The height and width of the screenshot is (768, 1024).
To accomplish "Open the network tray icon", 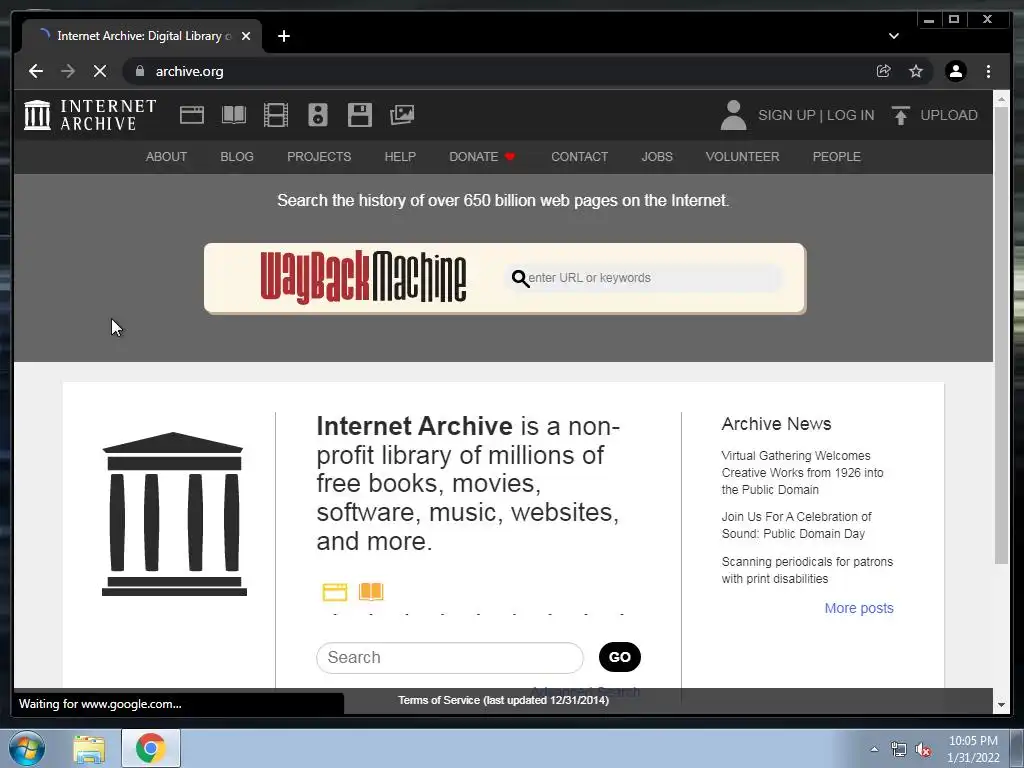I will click(x=899, y=750).
